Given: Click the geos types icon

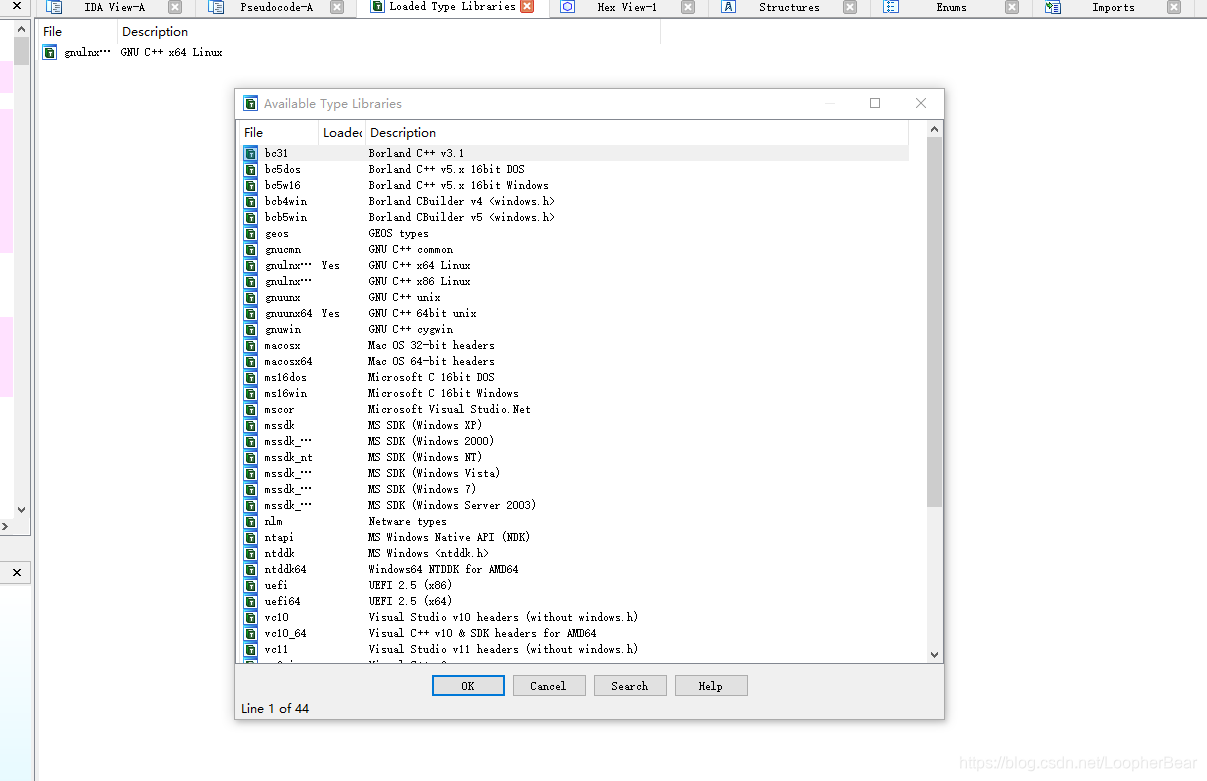Looking at the screenshot, I should click(251, 233).
